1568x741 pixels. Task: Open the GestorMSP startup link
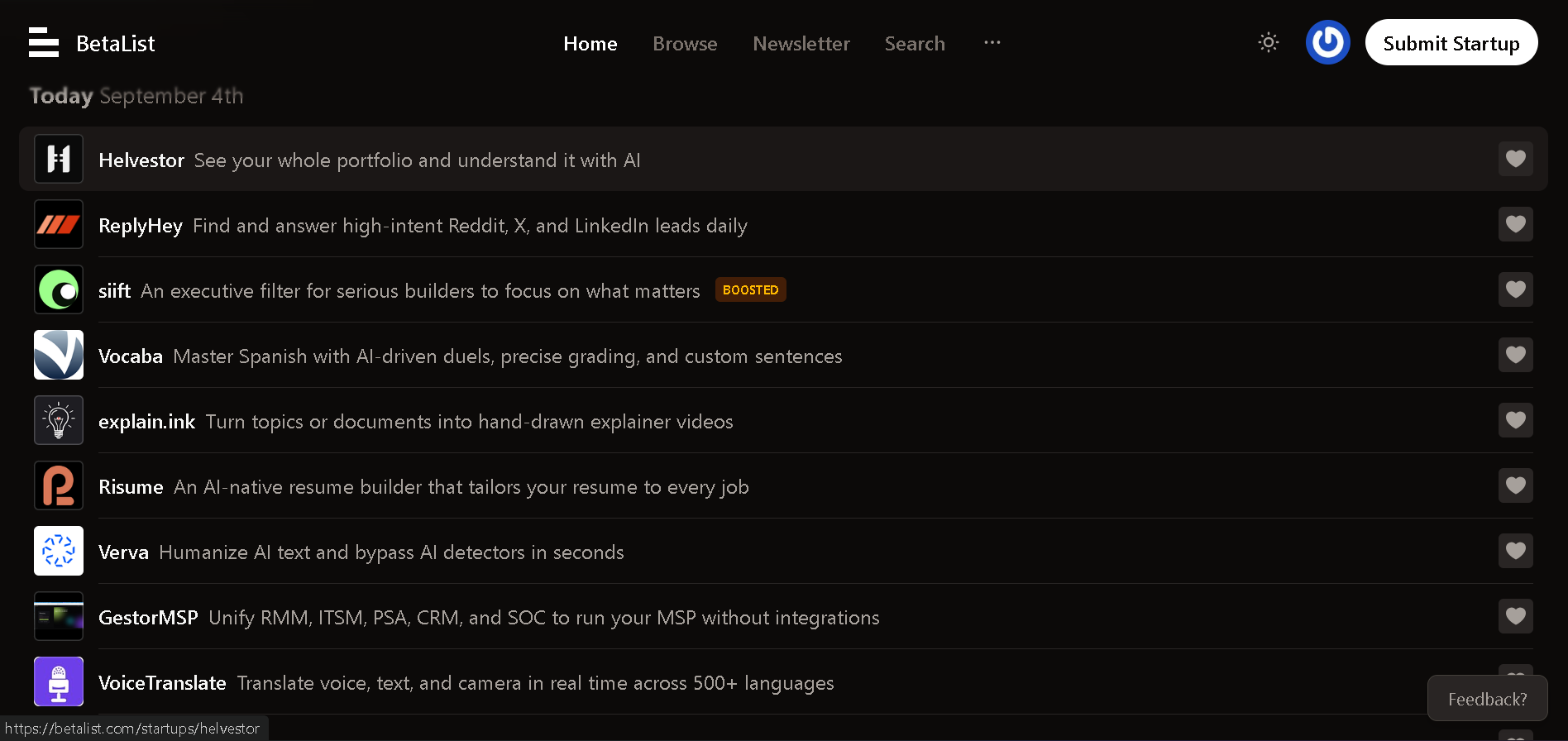(x=148, y=618)
